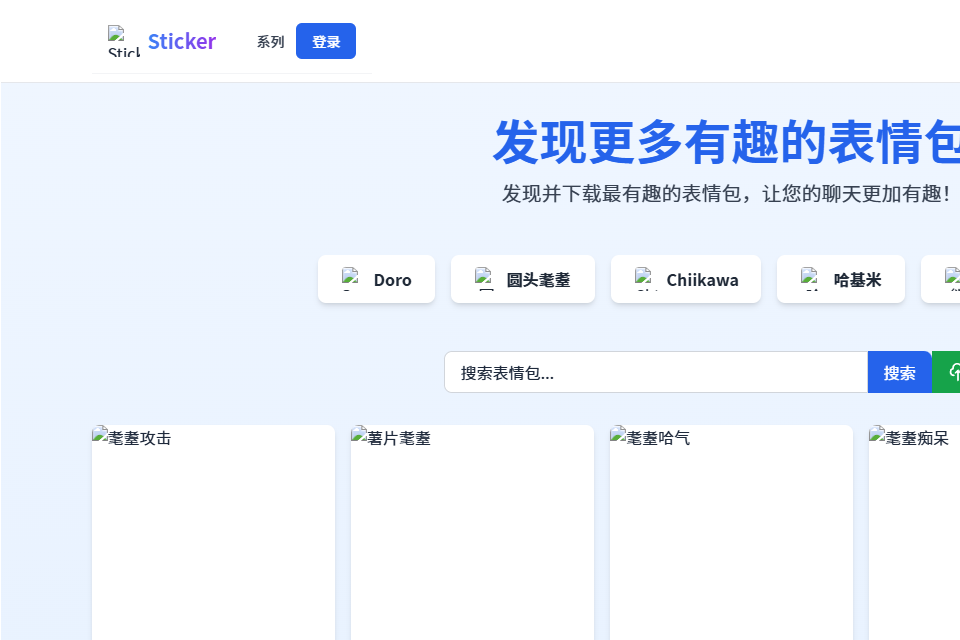Select the Chiikawa series chip

click(686, 279)
